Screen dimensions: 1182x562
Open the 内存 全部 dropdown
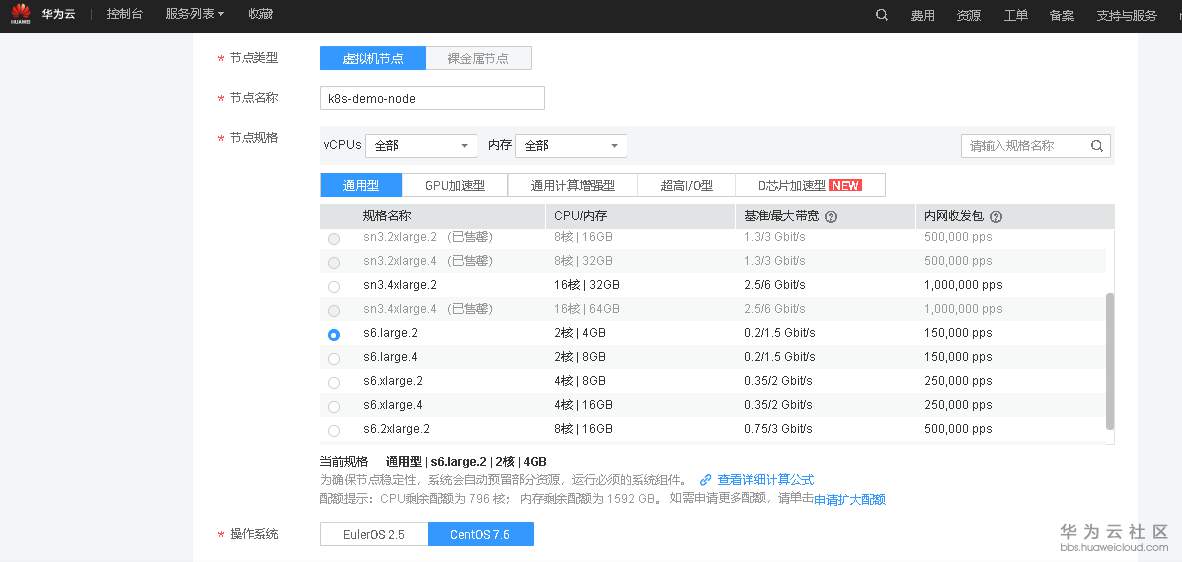(571, 145)
